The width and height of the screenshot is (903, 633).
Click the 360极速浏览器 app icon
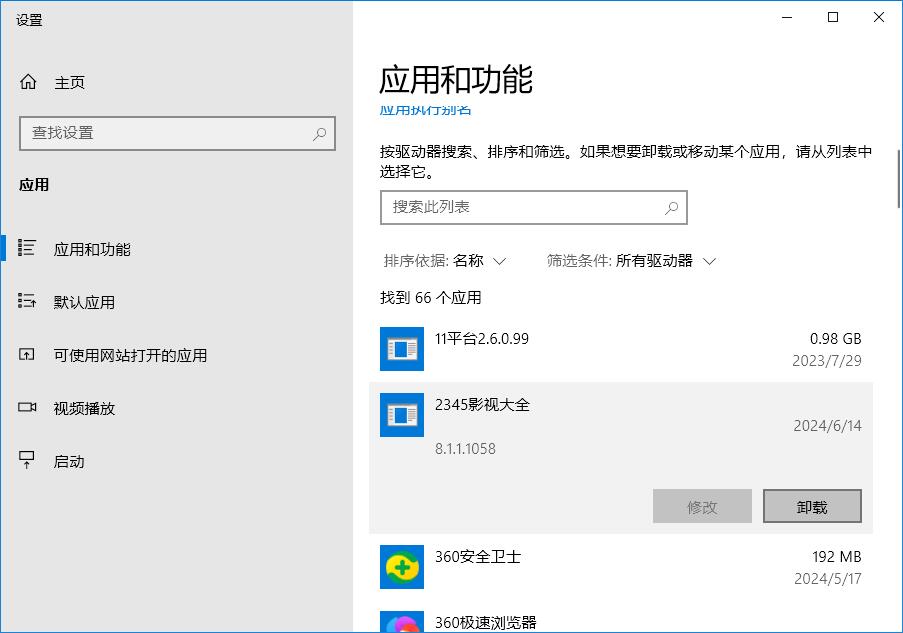[402, 622]
